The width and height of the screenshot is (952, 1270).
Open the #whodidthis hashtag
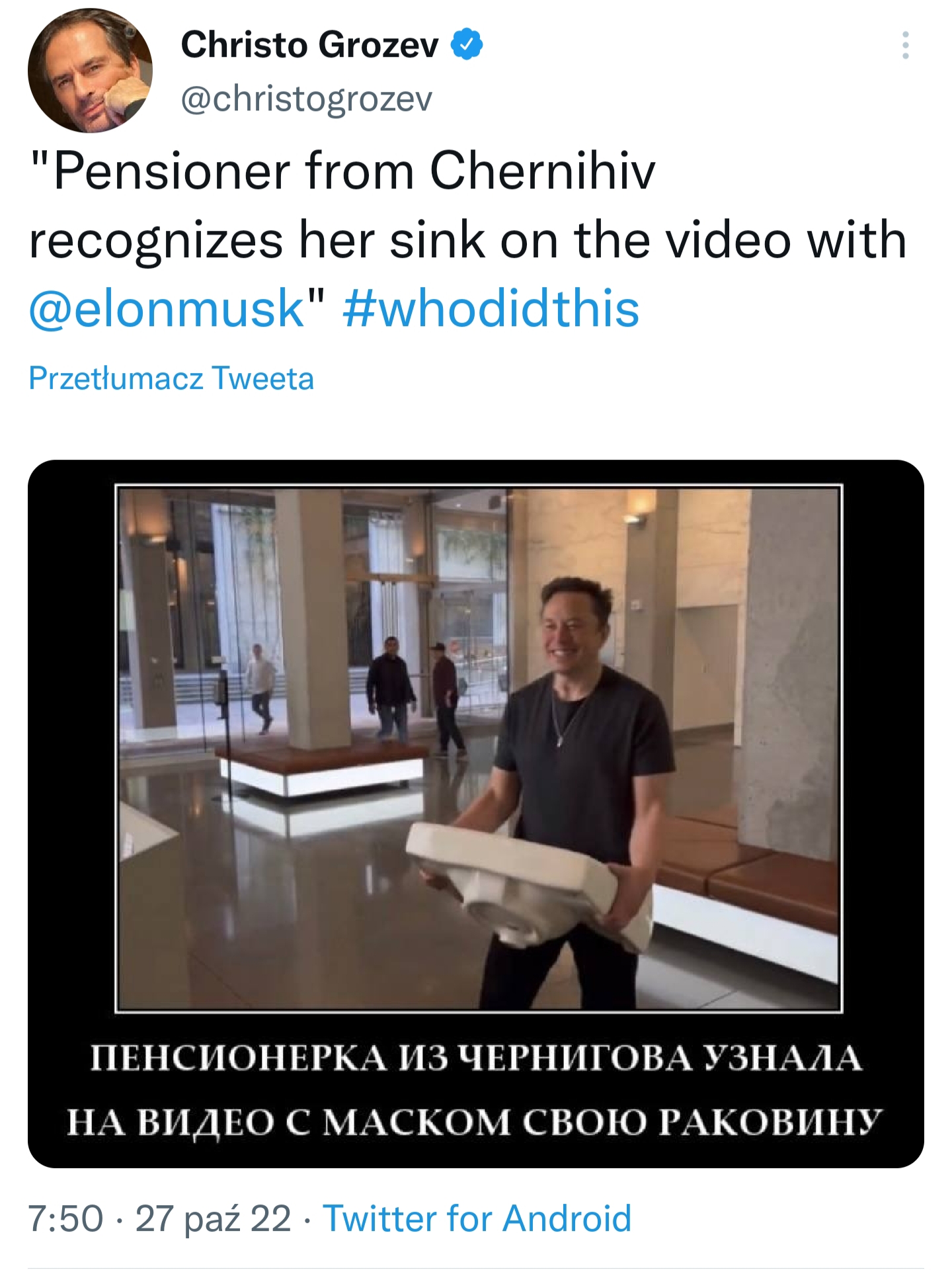click(x=491, y=308)
